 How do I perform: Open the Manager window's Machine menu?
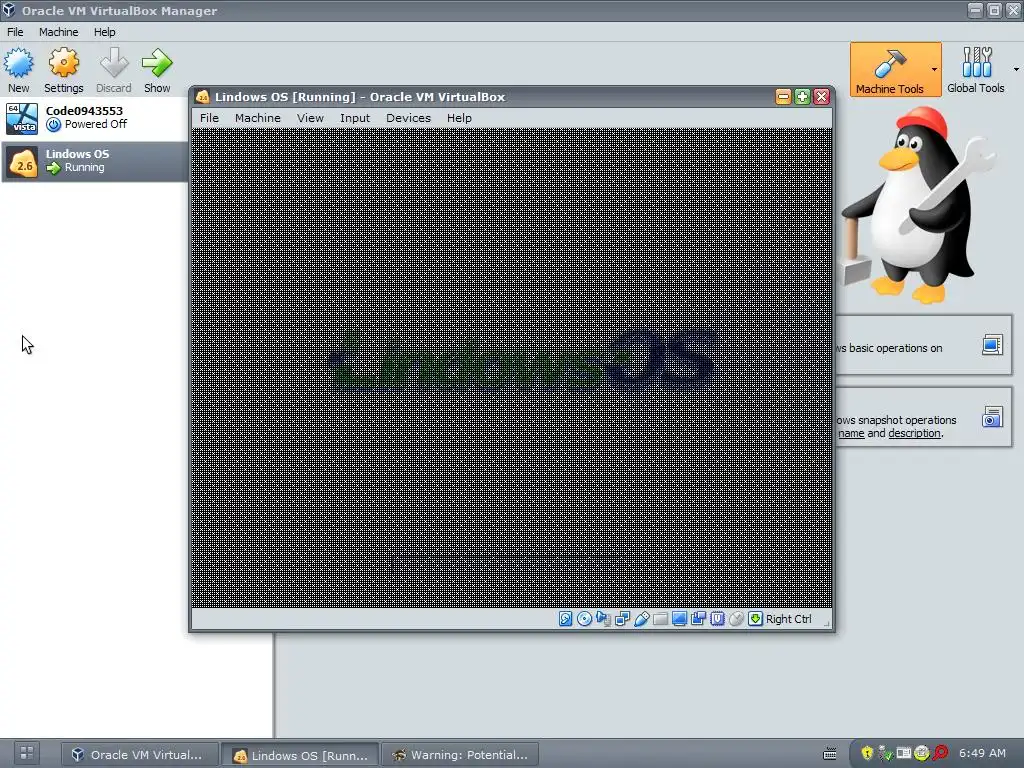pyautogui.click(x=58, y=32)
